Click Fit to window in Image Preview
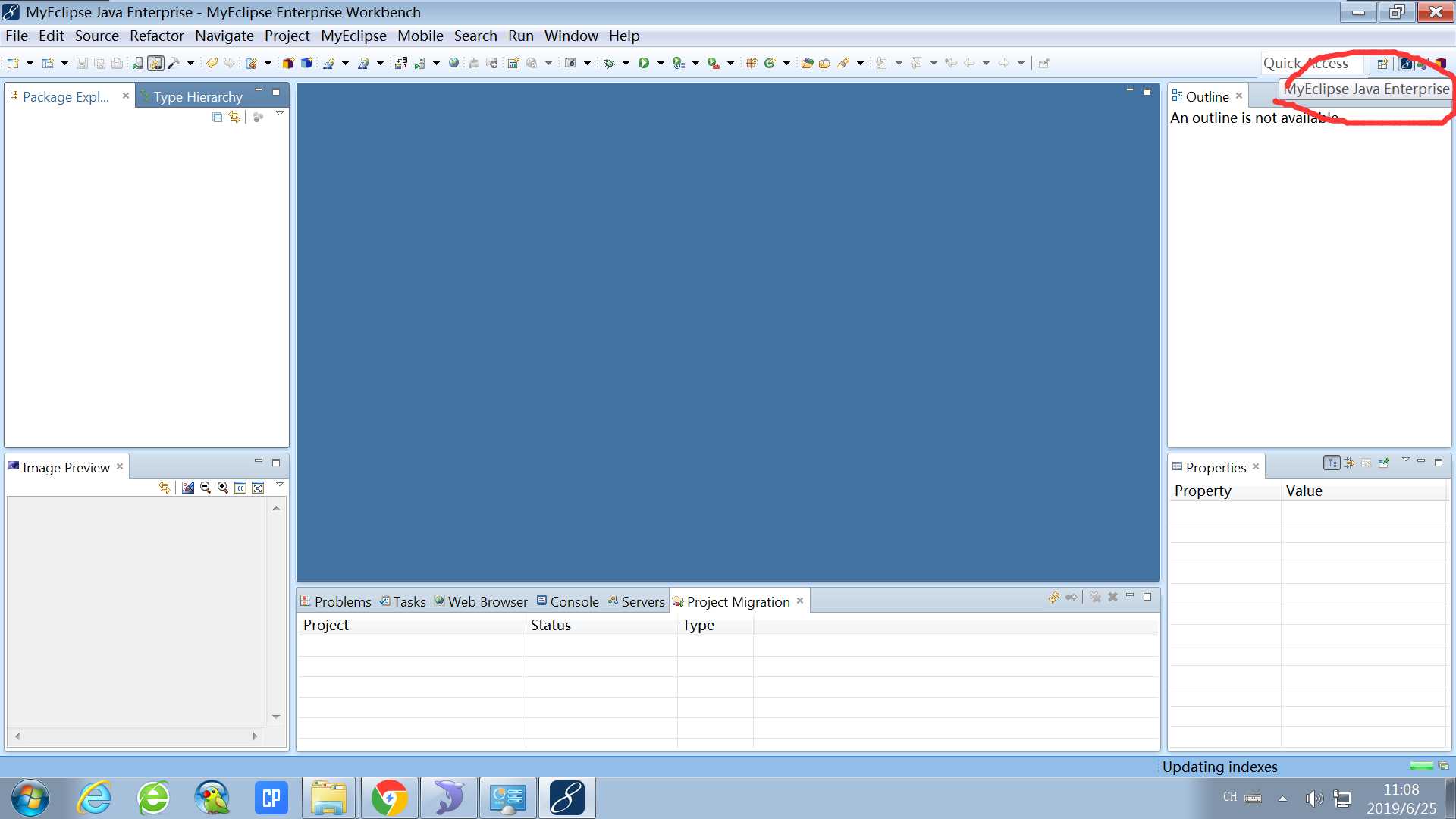Viewport: 1456px width, 819px height. 258,488
